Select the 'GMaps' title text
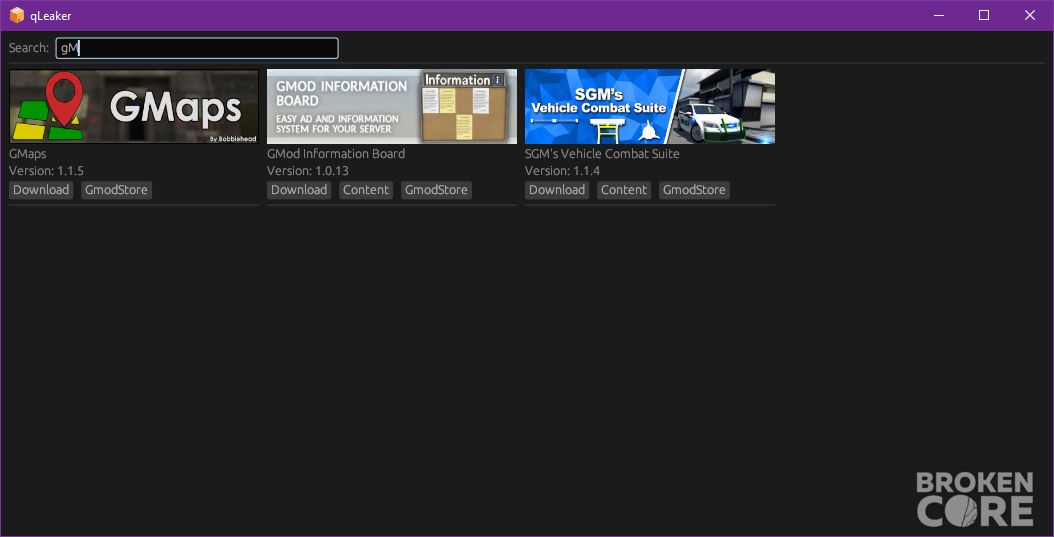 tap(28, 154)
